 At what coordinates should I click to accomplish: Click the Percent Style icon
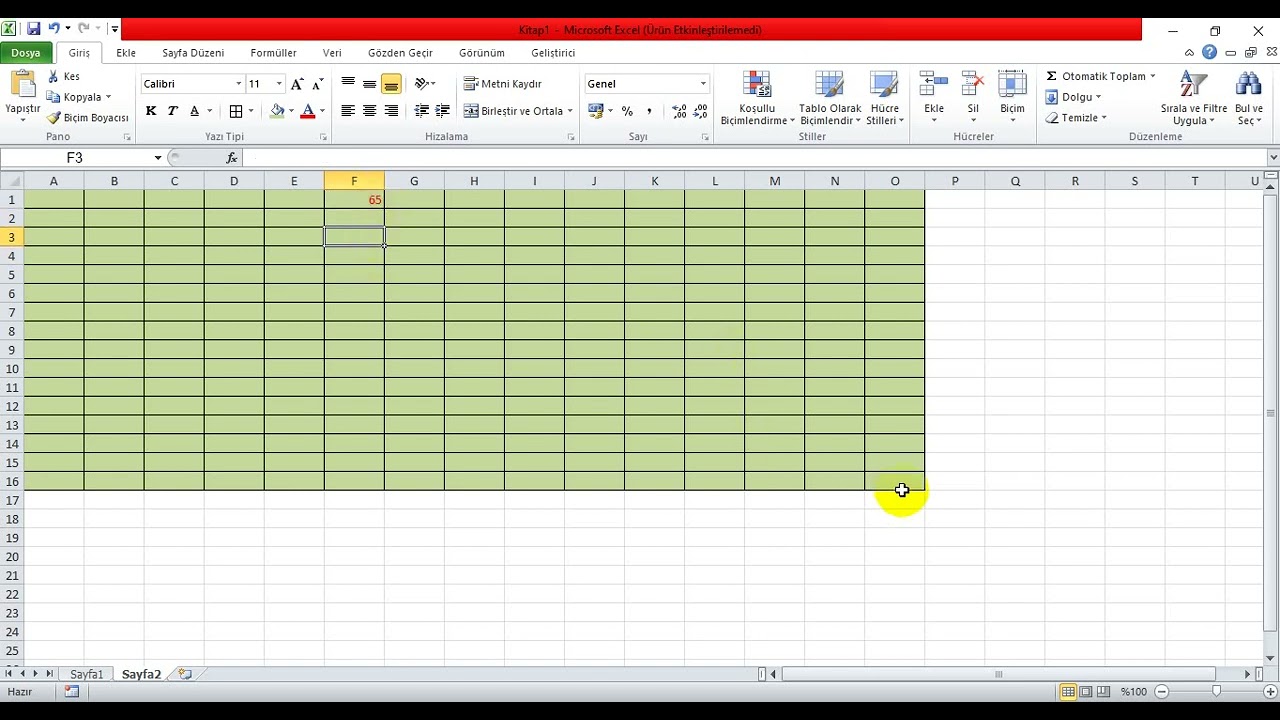click(x=627, y=111)
